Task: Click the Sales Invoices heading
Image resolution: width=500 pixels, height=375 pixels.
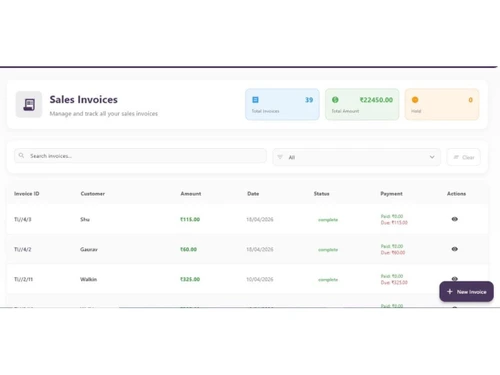Action: point(84,99)
